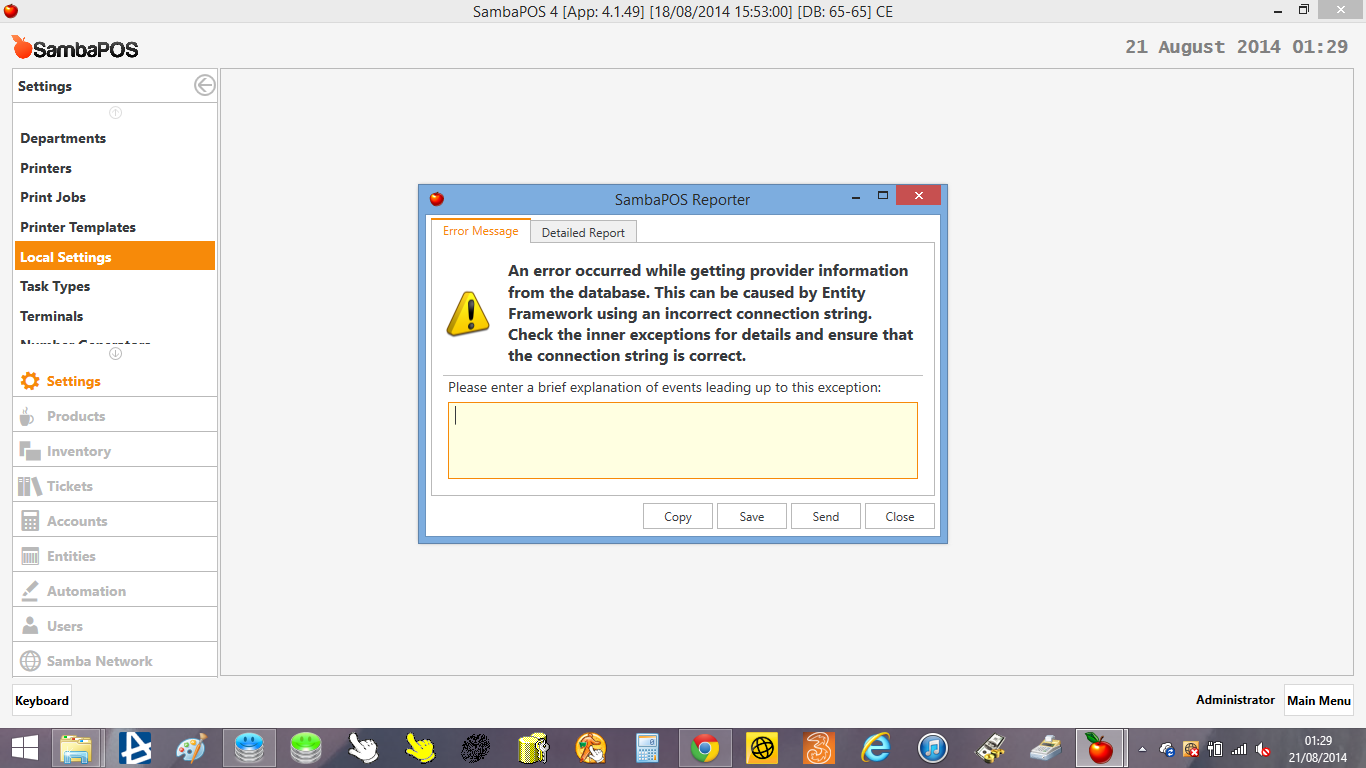Minimize the SambaPOS Reporter dialog
1366x768 pixels.
[x=857, y=196]
